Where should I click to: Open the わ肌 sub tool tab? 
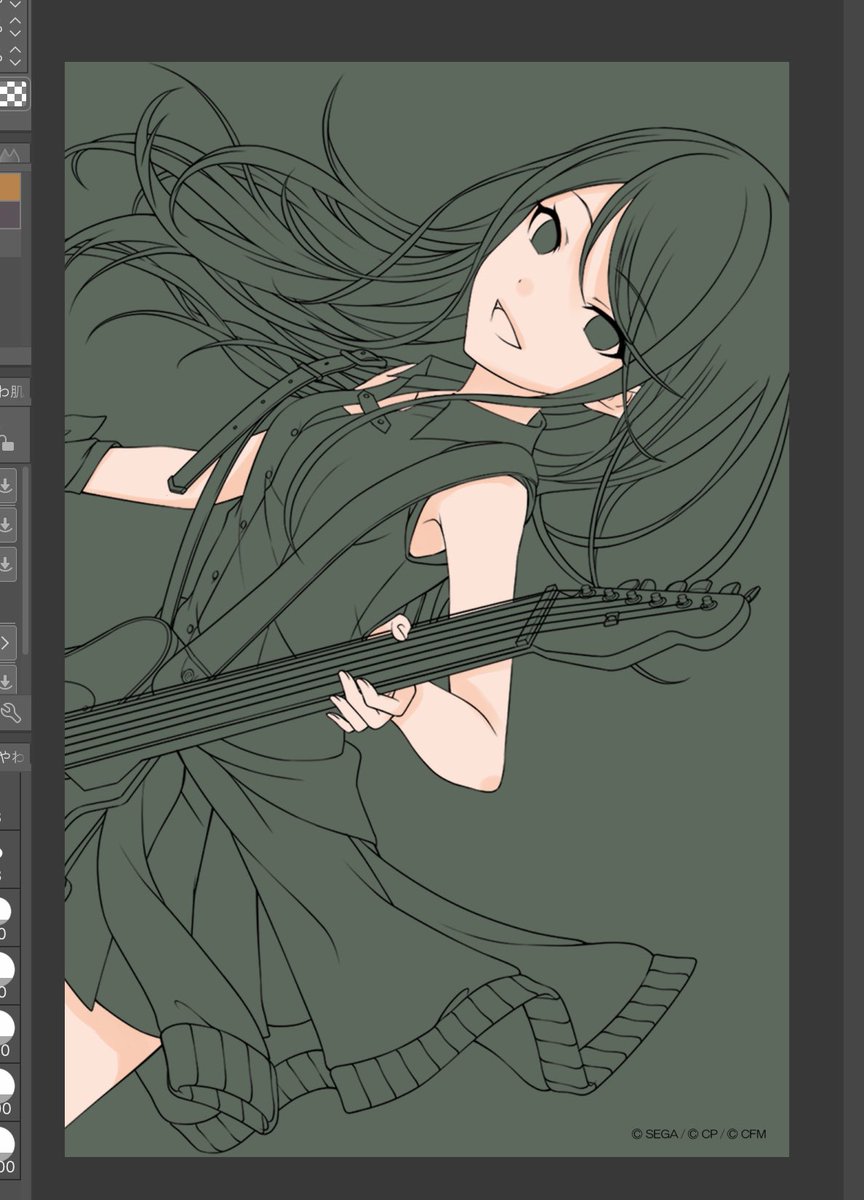coord(13,390)
